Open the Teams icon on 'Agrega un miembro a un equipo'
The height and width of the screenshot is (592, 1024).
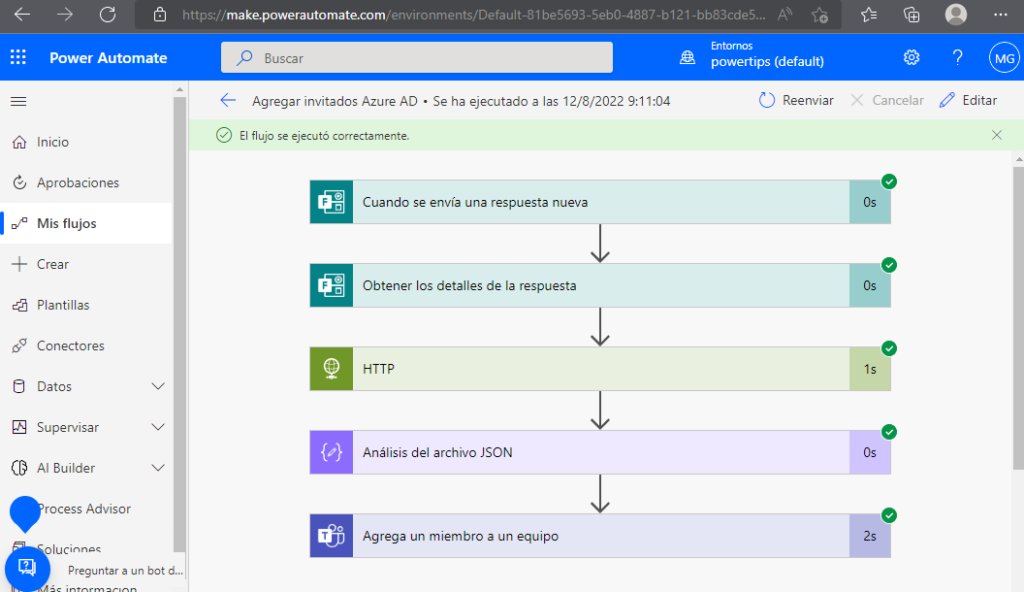pos(330,536)
